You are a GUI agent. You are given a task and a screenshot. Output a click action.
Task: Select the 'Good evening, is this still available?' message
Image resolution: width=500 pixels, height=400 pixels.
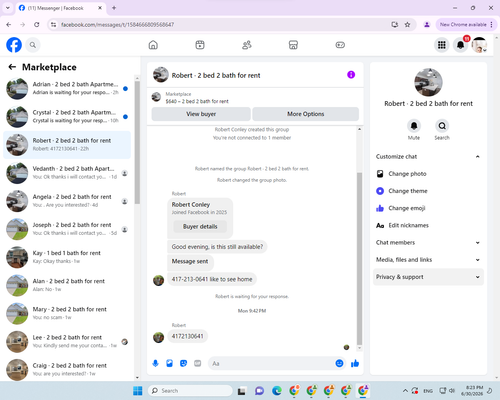[217, 247]
